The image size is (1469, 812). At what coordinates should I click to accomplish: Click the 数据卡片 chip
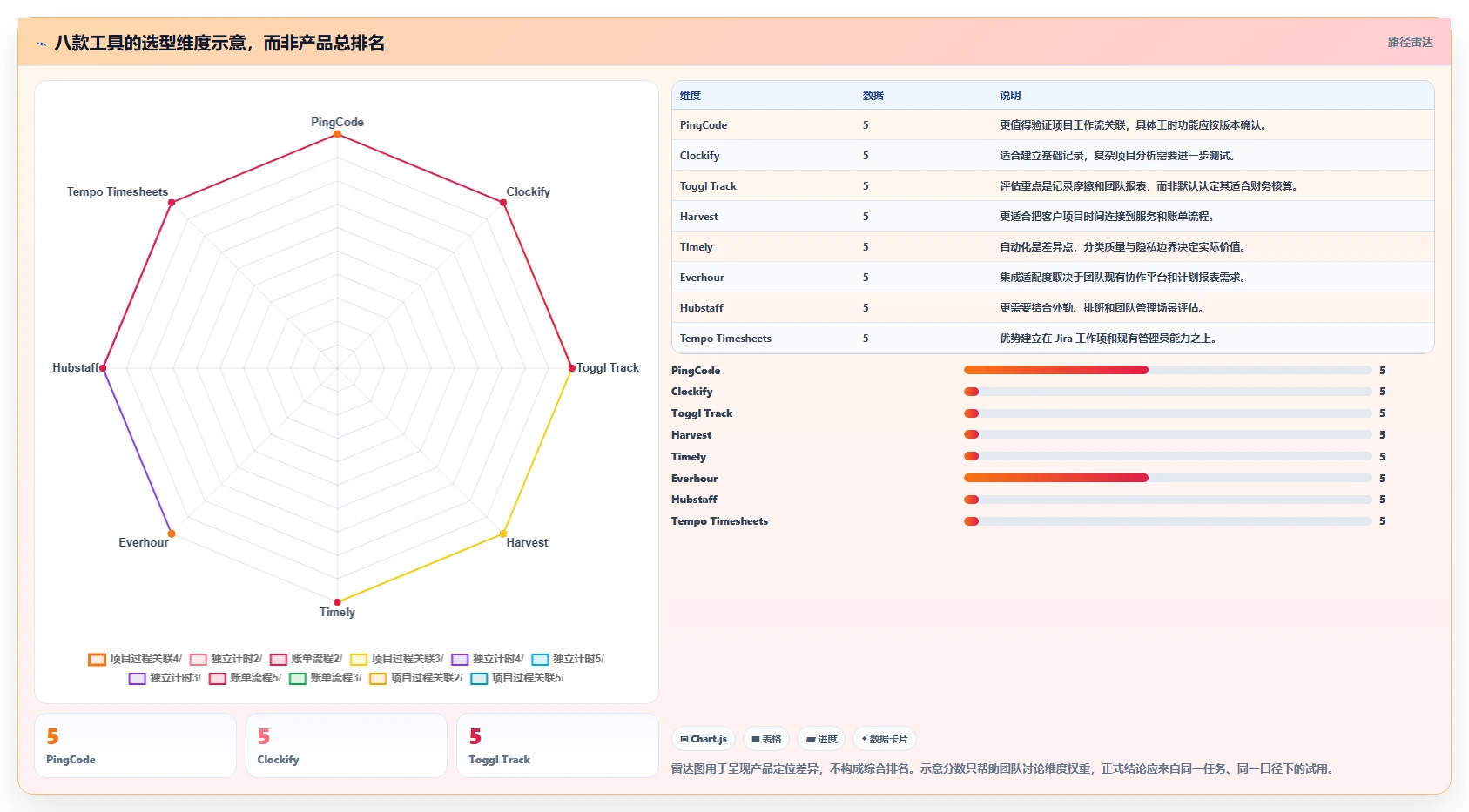point(885,739)
